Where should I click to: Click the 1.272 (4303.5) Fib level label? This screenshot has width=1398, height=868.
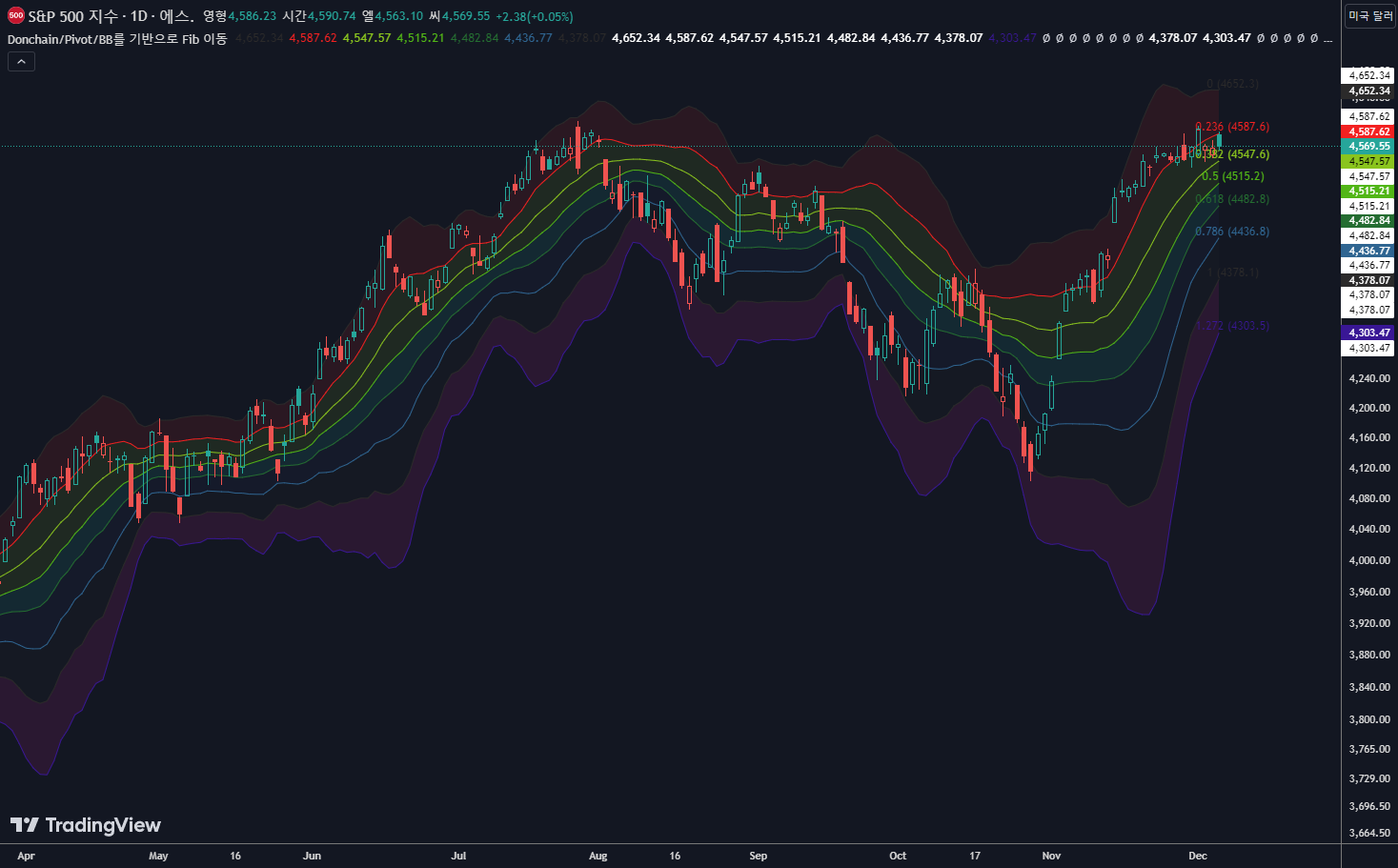click(1232, 326)
